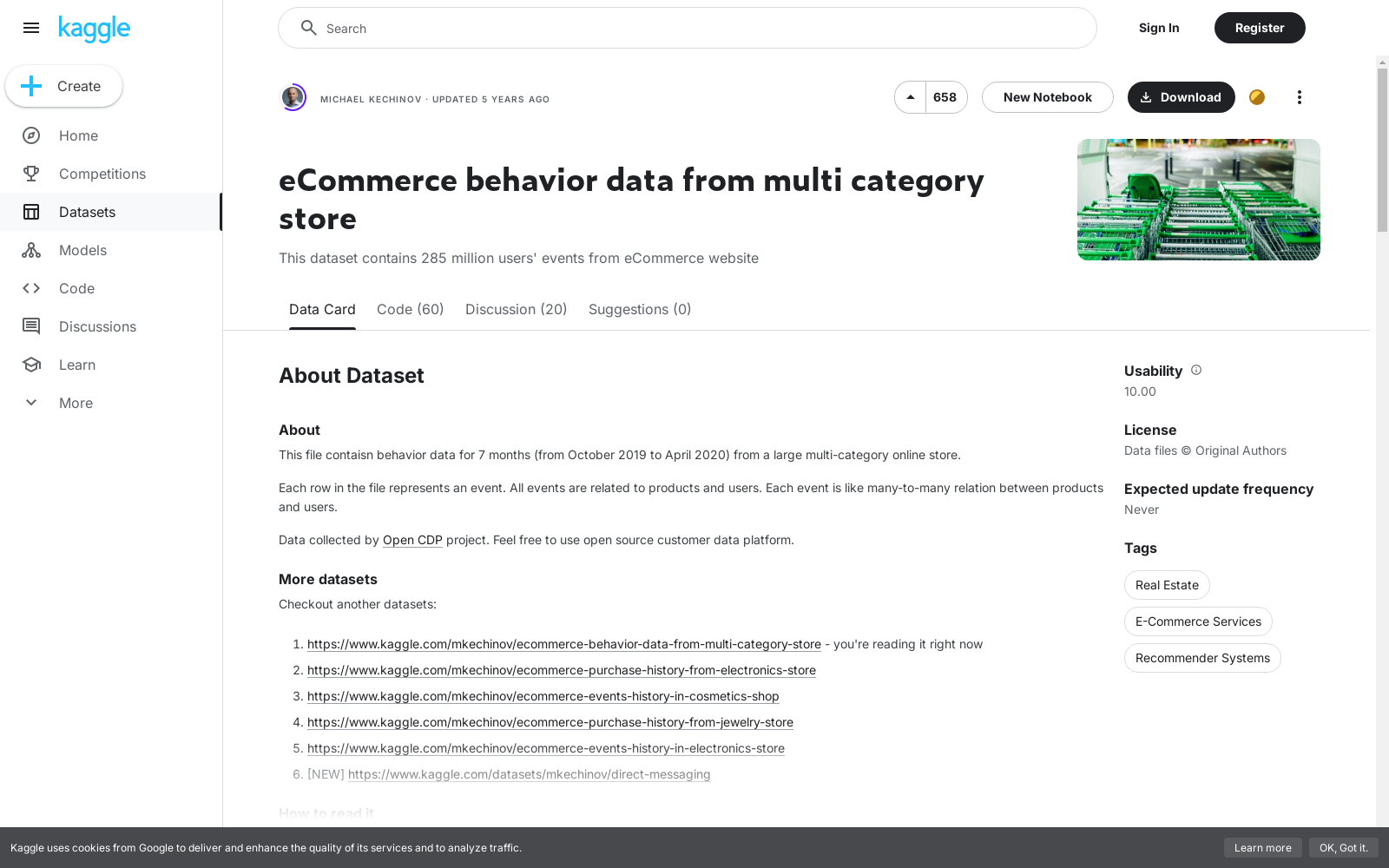Open the Models section in sidebar

point(82,250)
